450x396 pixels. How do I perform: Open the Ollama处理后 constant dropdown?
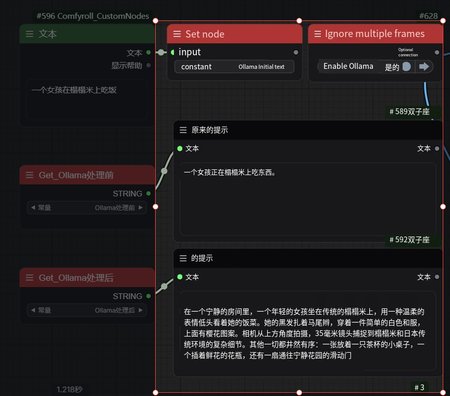[87, 310]
